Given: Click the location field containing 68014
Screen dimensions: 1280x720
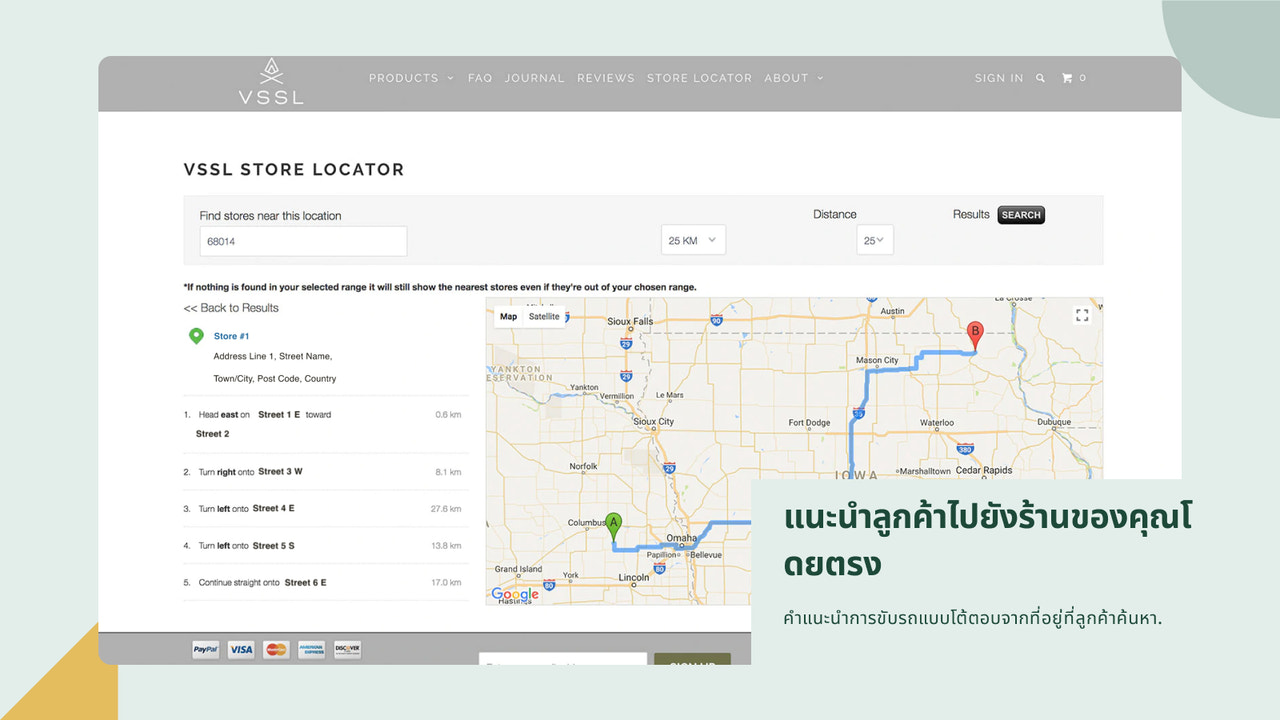Looking at the screenshot, I should [x=303, y=241].
